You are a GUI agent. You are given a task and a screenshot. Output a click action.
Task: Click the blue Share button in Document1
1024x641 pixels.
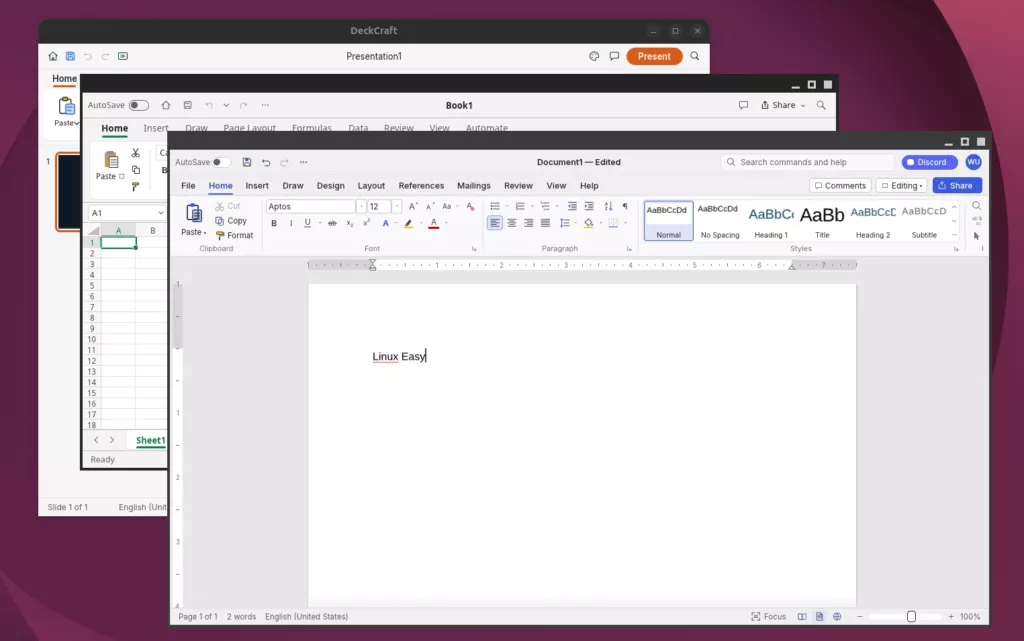(x=957, y=186)
